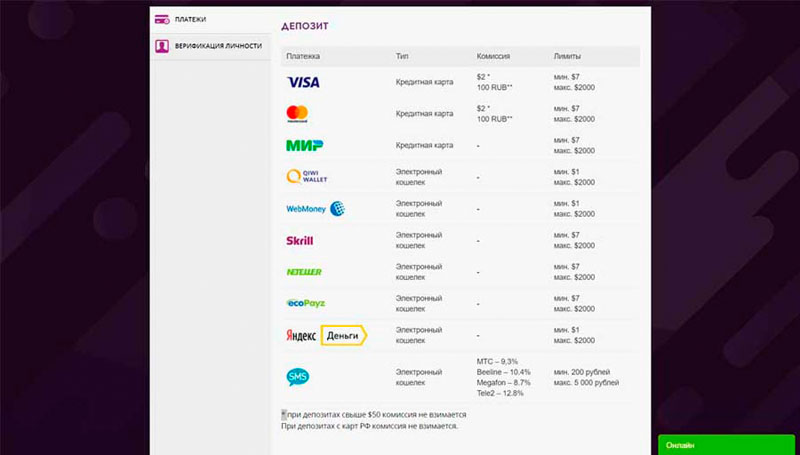Click the Яндекс Деньги logo

327,336
